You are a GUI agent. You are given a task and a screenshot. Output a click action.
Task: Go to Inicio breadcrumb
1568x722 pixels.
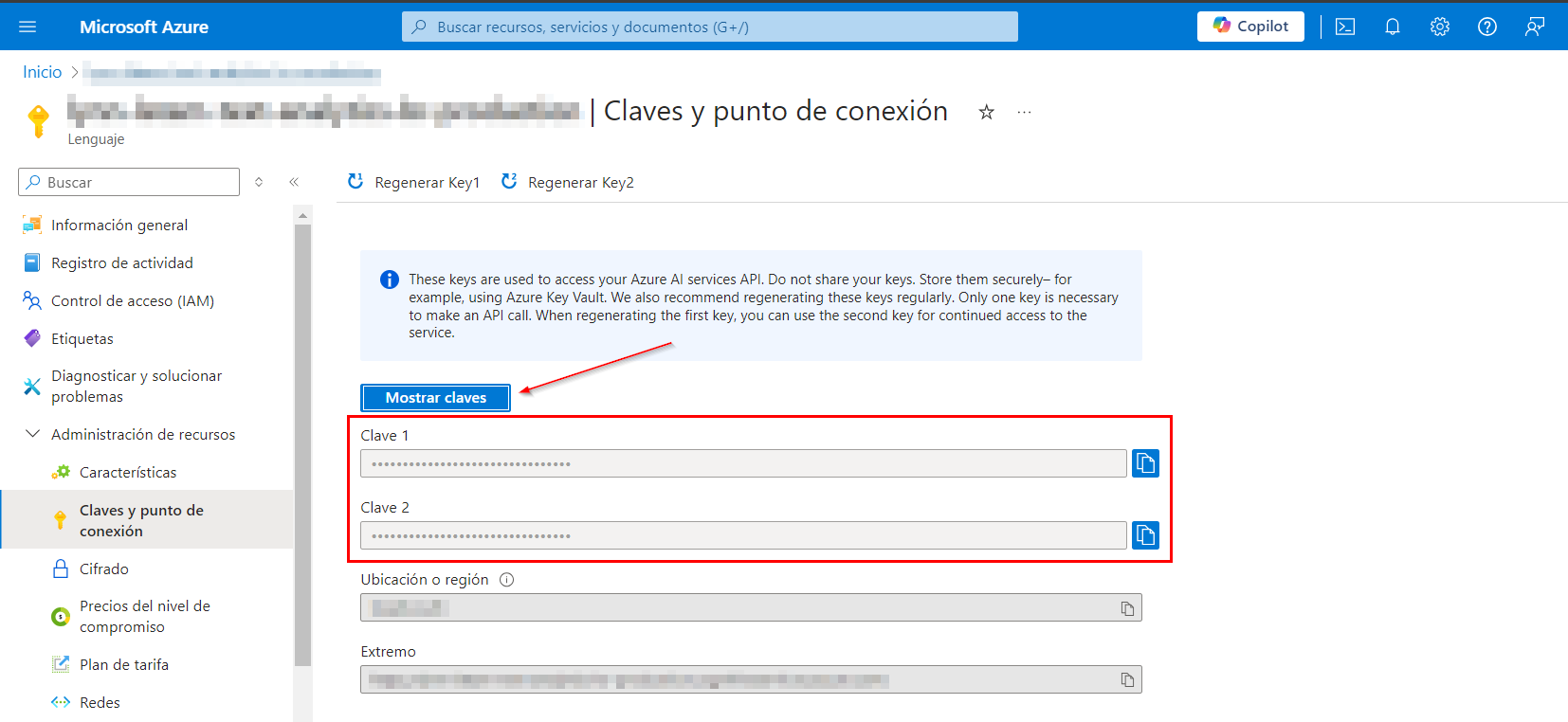pyautogui.click(x=43, y=72)
